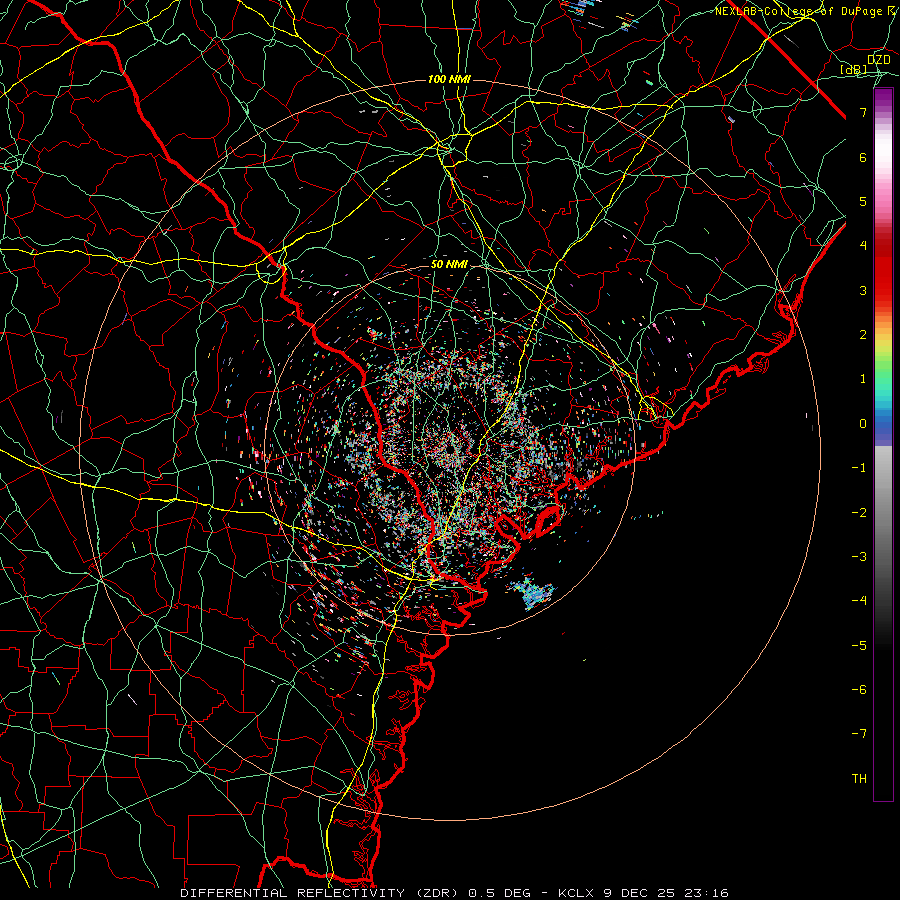
Task: Click the "4" value on the scale
Action: (863, 246)
